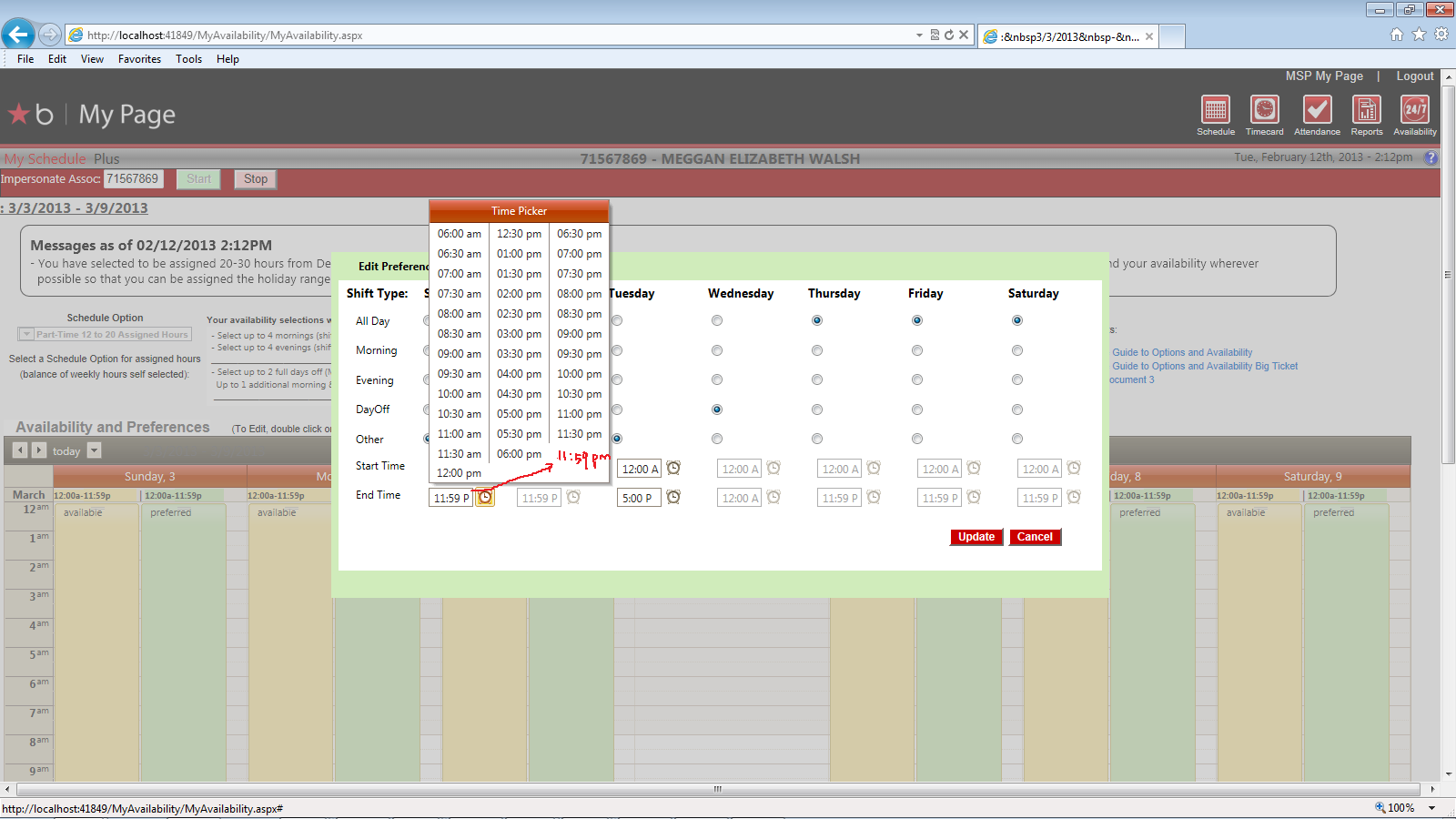Open a new browser tab
1456x819 pixels.
click(x=1172, y=36)
